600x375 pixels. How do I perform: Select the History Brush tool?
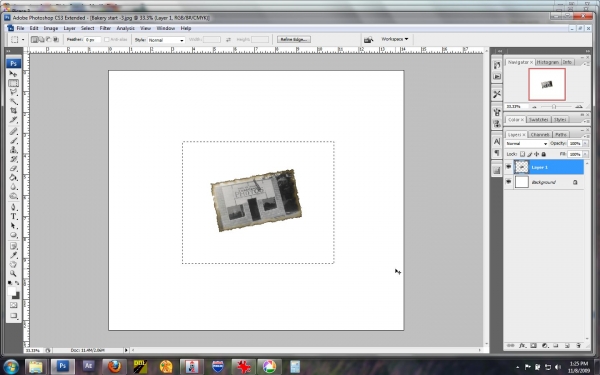(13, 159)
